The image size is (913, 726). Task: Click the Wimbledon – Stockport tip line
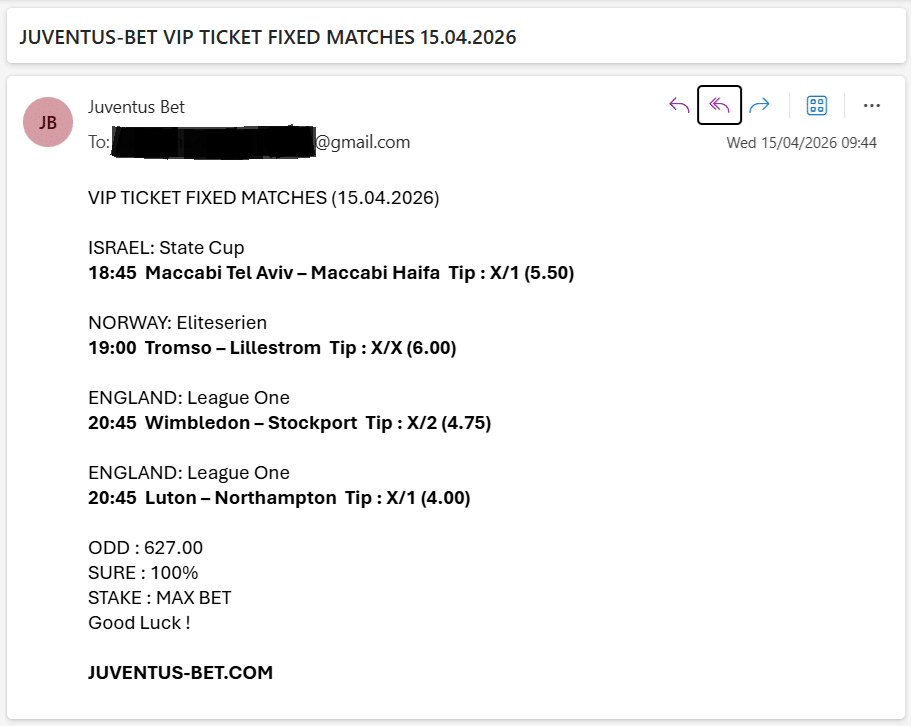[x=289, y=423]
